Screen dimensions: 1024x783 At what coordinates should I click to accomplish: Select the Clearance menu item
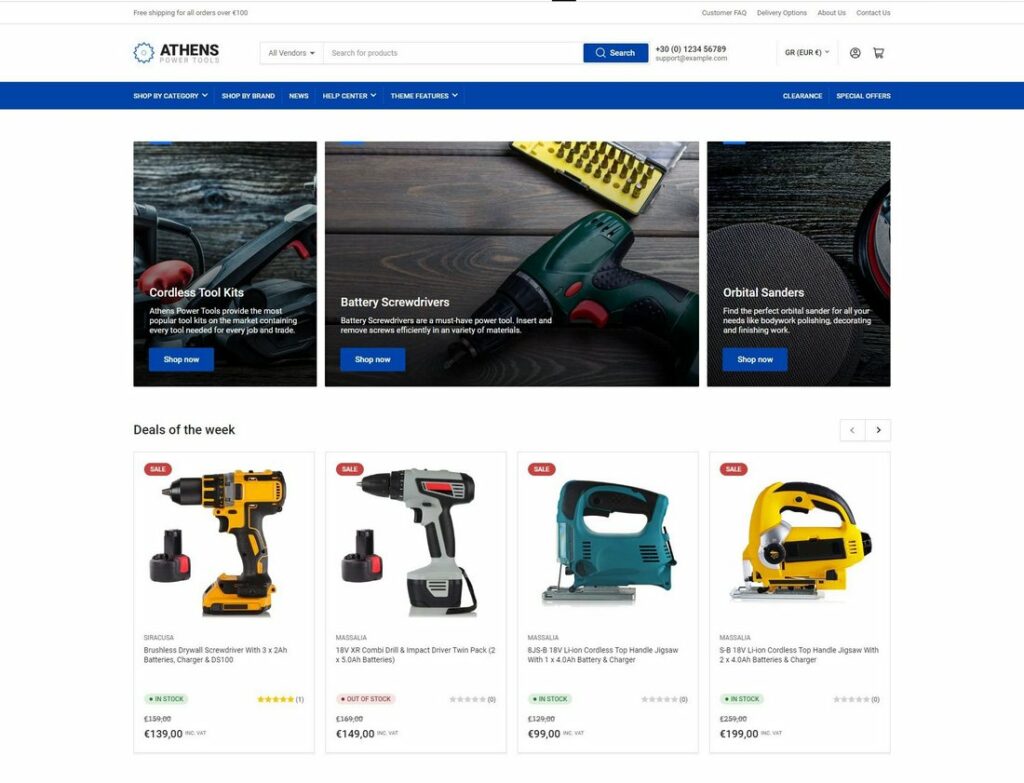point(802,96)
